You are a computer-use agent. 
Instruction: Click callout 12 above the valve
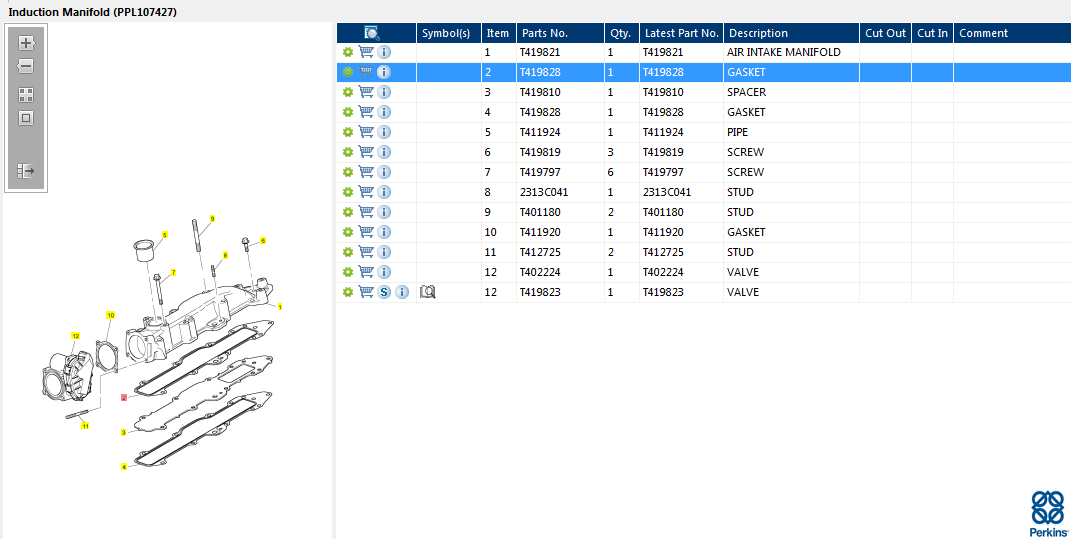(76, 335)
